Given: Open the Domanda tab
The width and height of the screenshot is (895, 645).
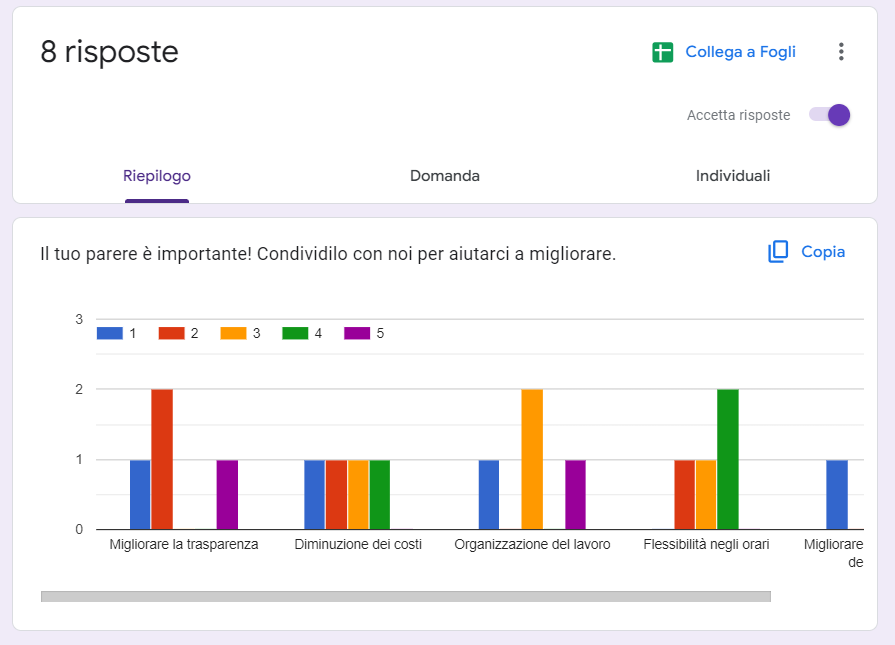Looking at the screenshot, I should pos(445,176).
